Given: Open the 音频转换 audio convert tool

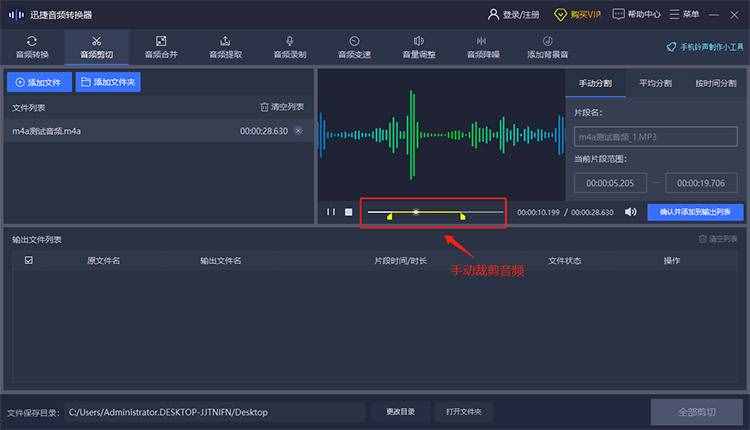Looking at the screenshot, I should [x=32, y=47].
